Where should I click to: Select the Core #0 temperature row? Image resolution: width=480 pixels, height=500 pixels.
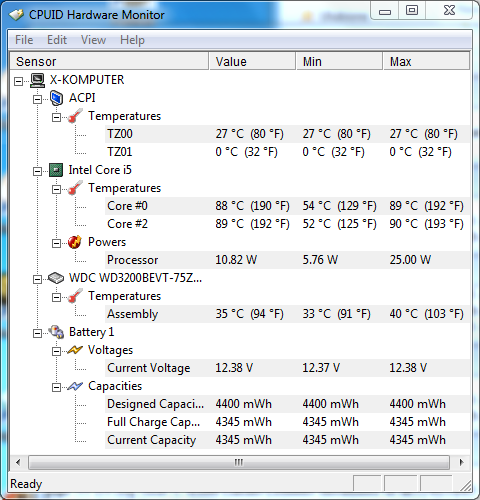coord(287,206)
